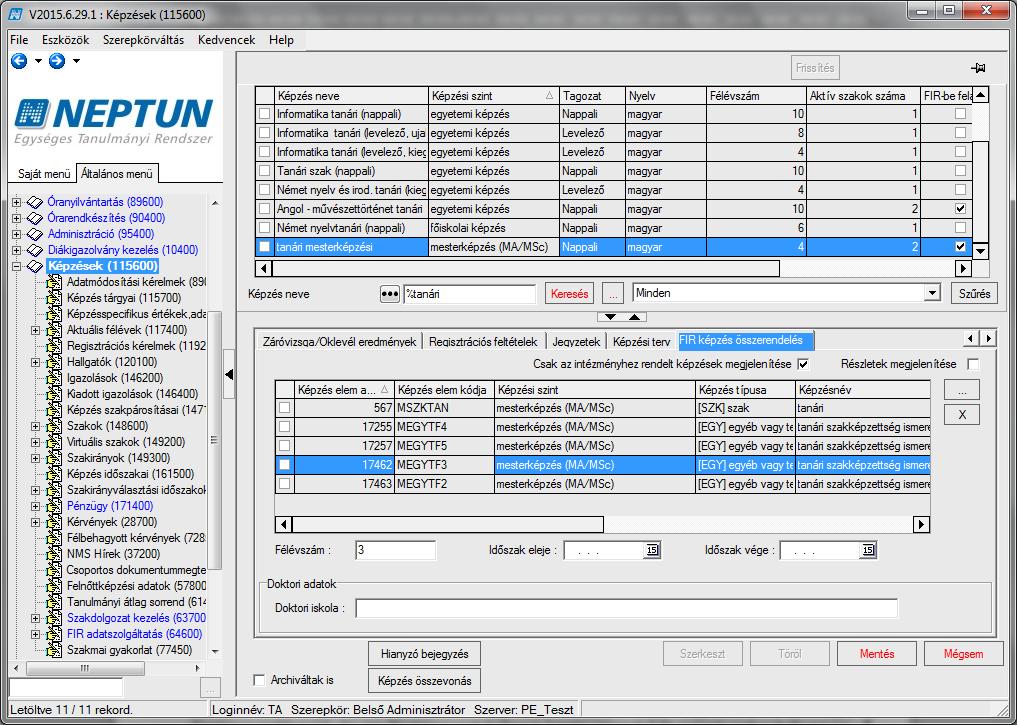Viewport: 1017px width, 725px height.
Task: Collapse the Képzések (115600) tree node
Action: [16, 267]
